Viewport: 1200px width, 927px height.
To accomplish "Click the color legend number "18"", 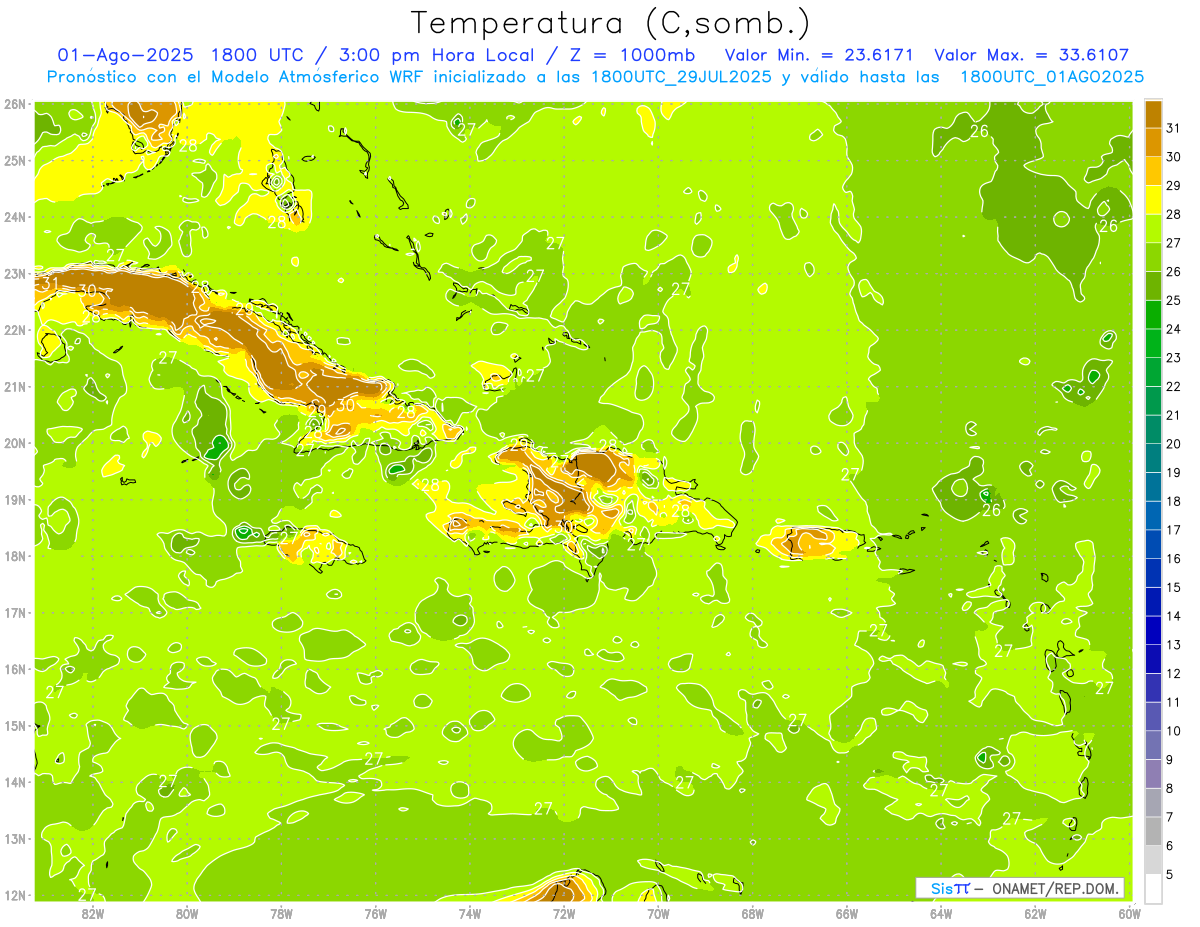I will [x=1173, y=502].
